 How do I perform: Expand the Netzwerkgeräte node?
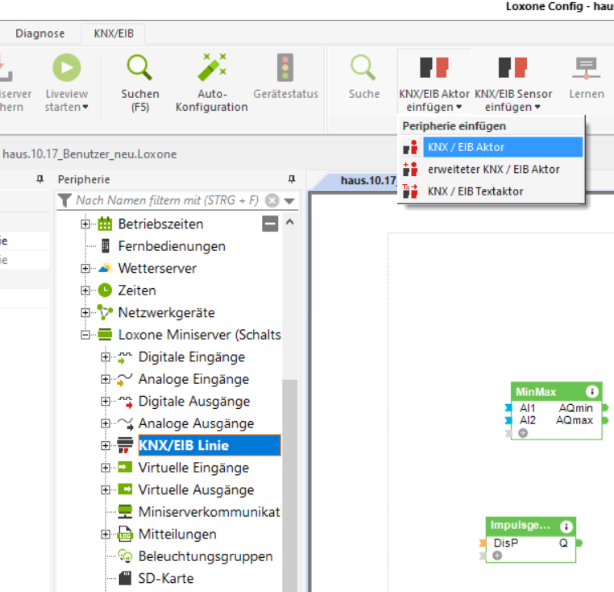pos(85,312)
